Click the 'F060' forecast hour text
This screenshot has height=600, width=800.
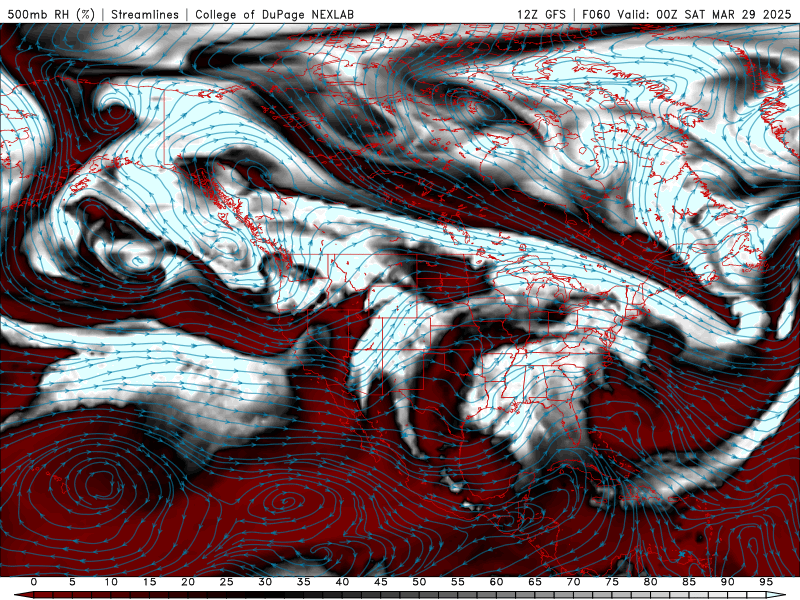pyautogui.click(x=596, y=14)
